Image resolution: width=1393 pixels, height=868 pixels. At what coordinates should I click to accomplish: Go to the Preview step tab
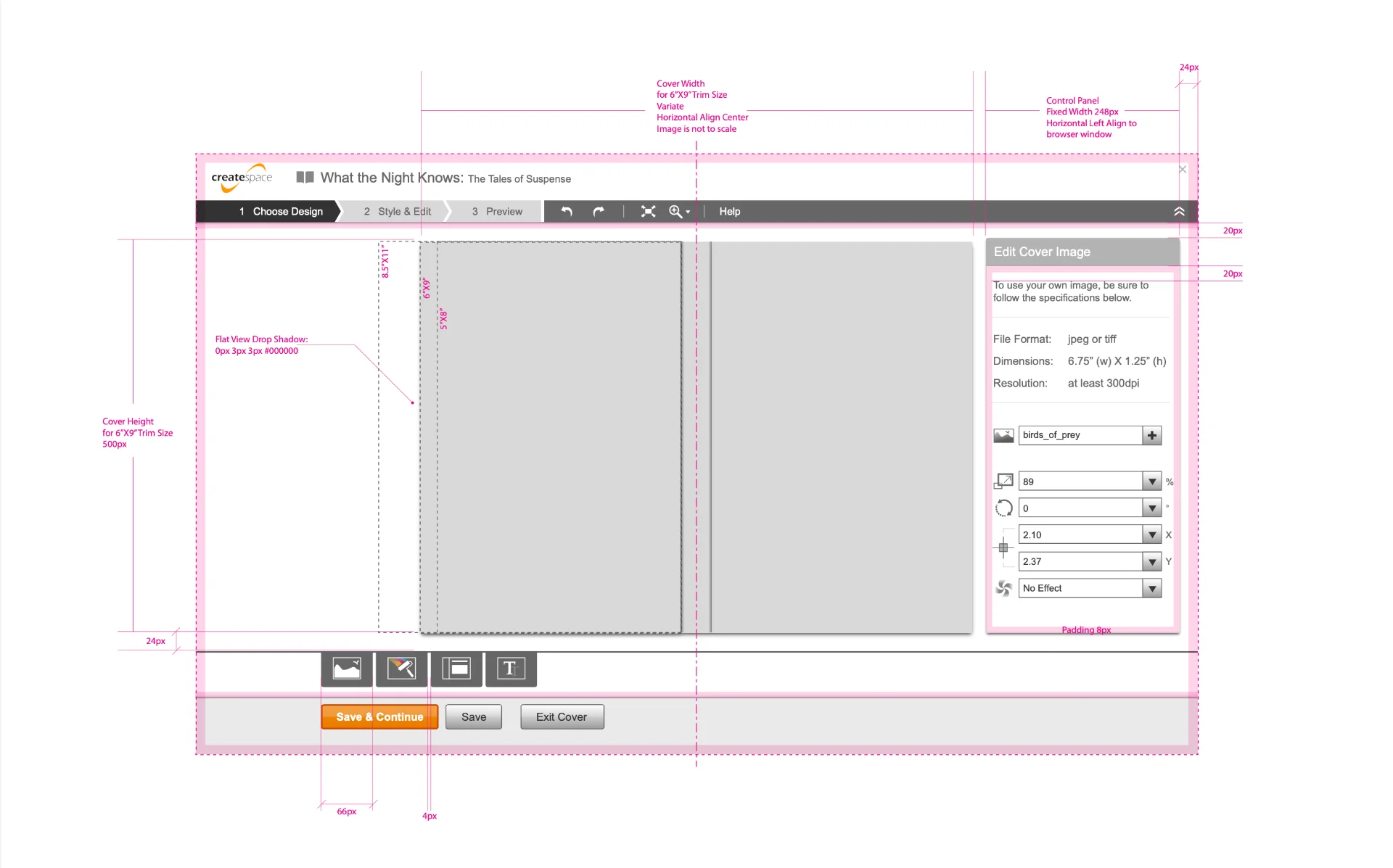click(x=497, y=212)
